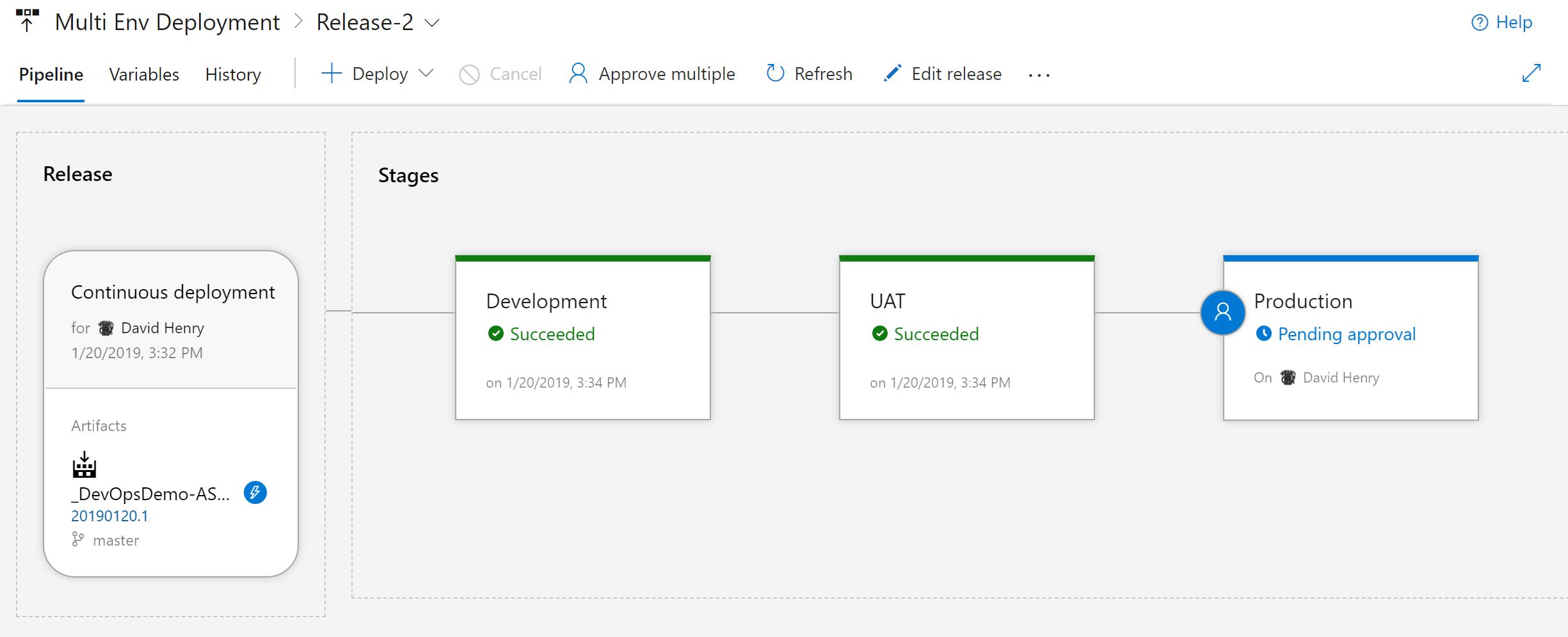Click the Approve multiple person icon
The width and height of the screenshot is (1568, 637).
(x=578, y=74)
